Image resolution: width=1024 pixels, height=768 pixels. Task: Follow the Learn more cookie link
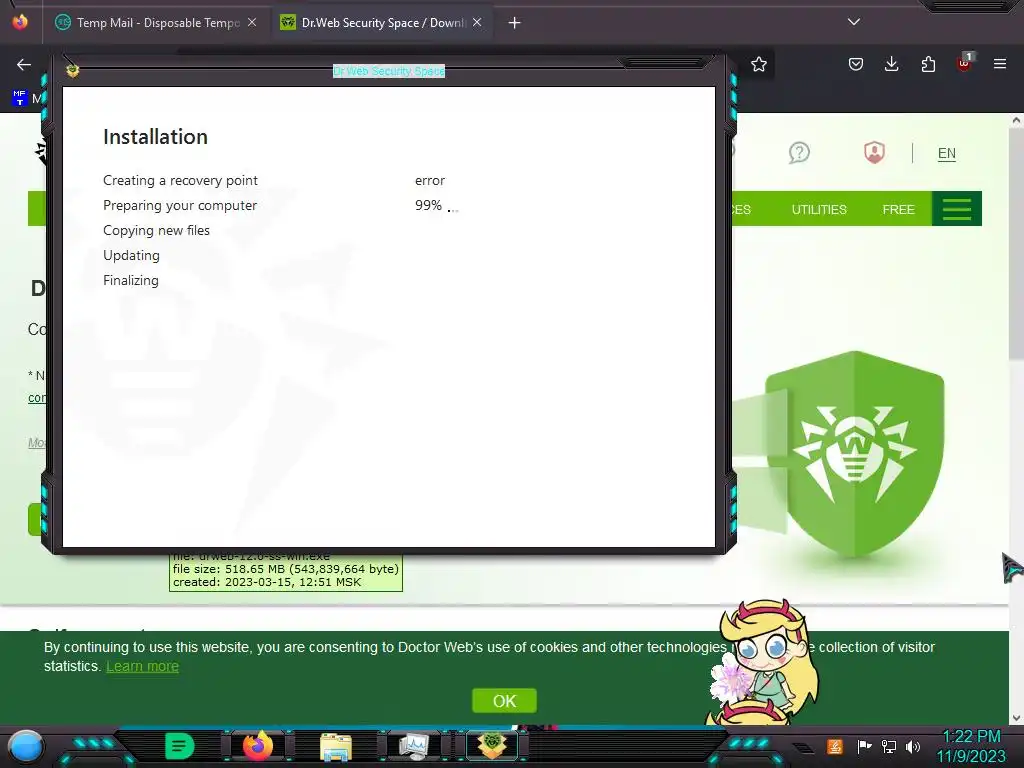click(x=142, y=666)
